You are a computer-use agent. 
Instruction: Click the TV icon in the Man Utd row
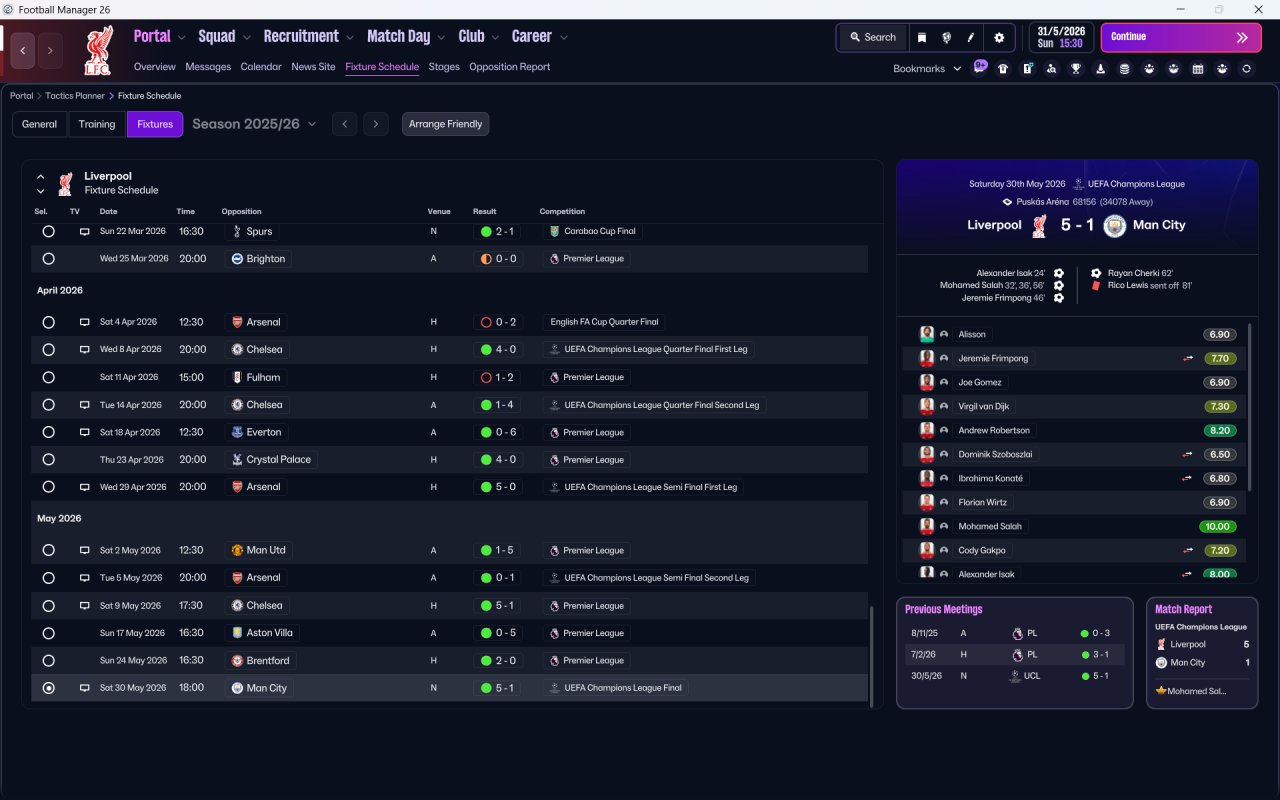click(x=85, y=550)
